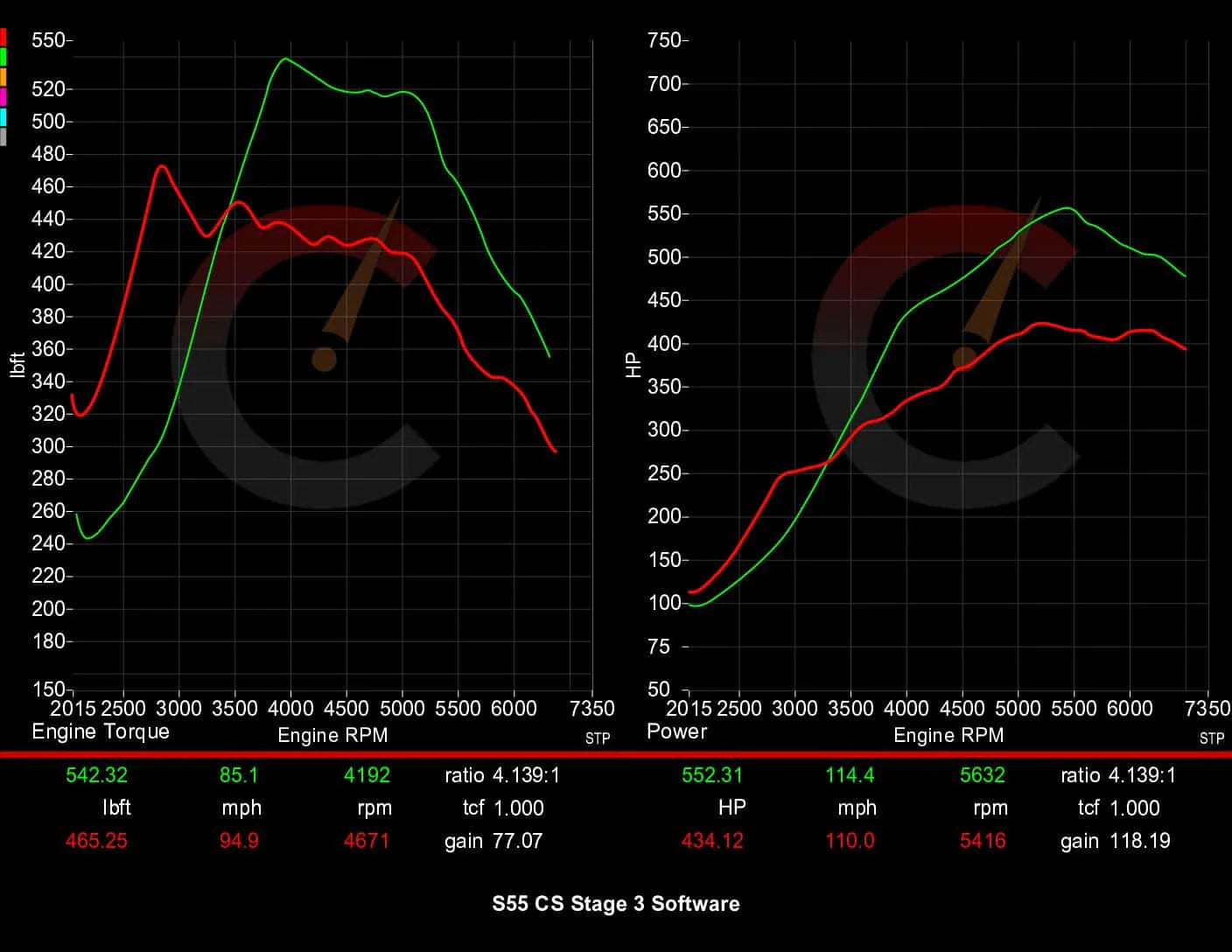Click the red power value 434.12

click(712, 841)
